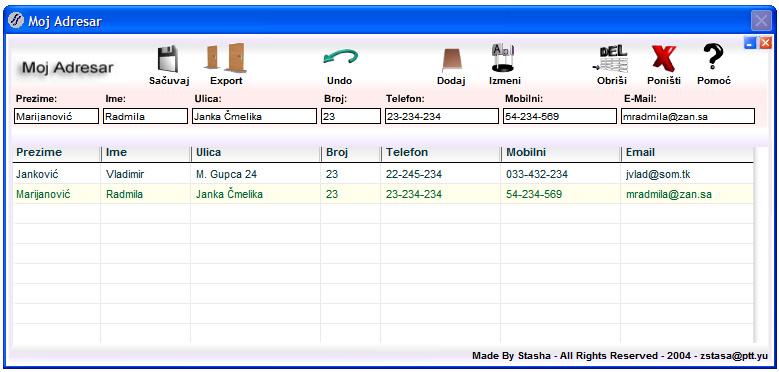Click the red Poništi X icon
The height and width of the screenshot is (372, 779).
point(664,59)
